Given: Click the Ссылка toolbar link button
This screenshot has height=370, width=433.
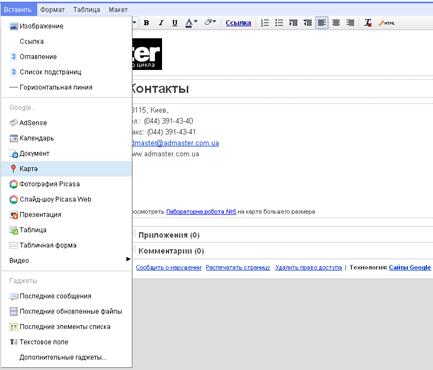Looking at the screenshot, I should pos(238,23).
